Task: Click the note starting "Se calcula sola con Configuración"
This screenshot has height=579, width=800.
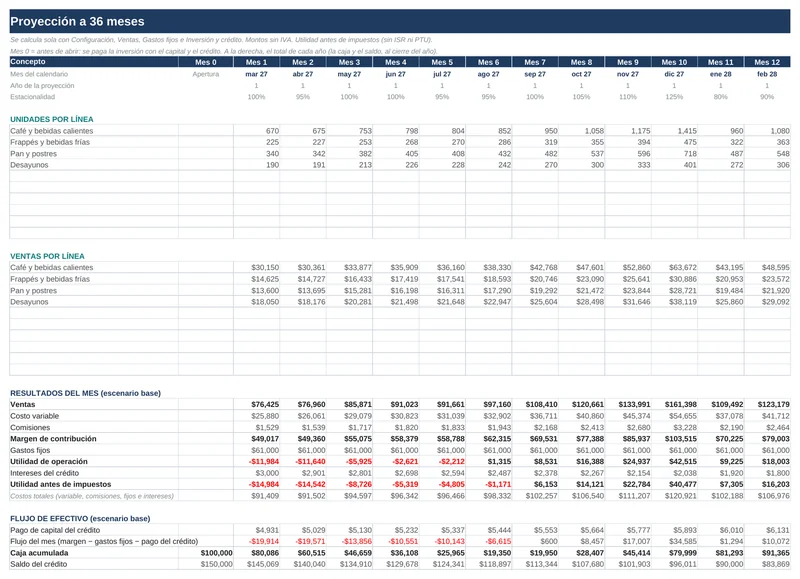Action: tap(221, 40)
